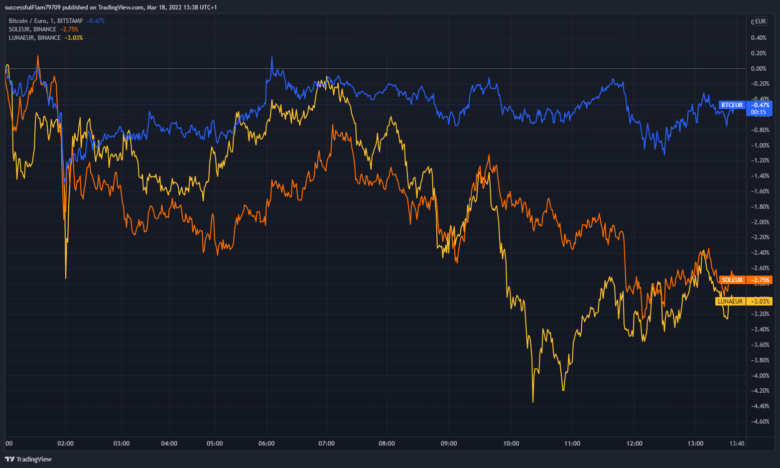The height and width of the screenshot is (468, 780).
Task: Click the TradingView logo at the bottom
Action: (28, 459)
